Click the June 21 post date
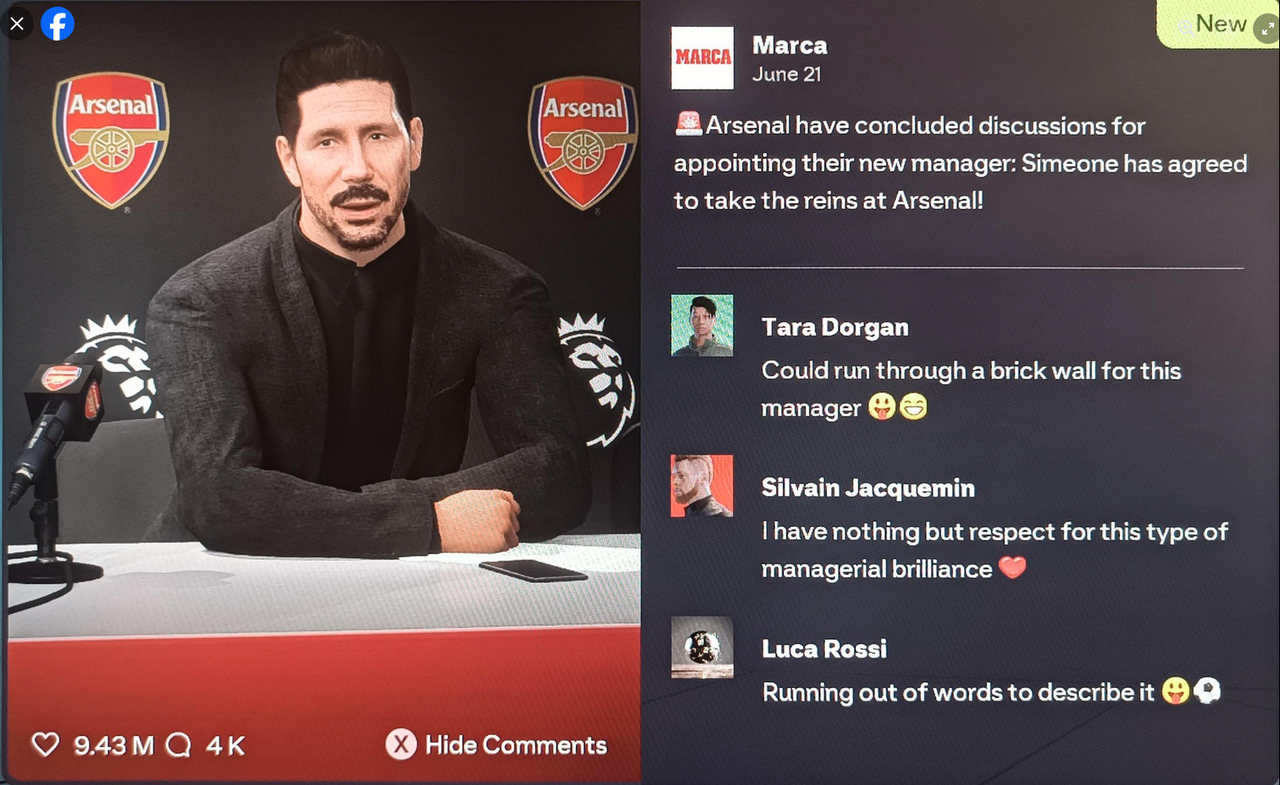Screen dimensions: 1280x785 pos(786,75)
